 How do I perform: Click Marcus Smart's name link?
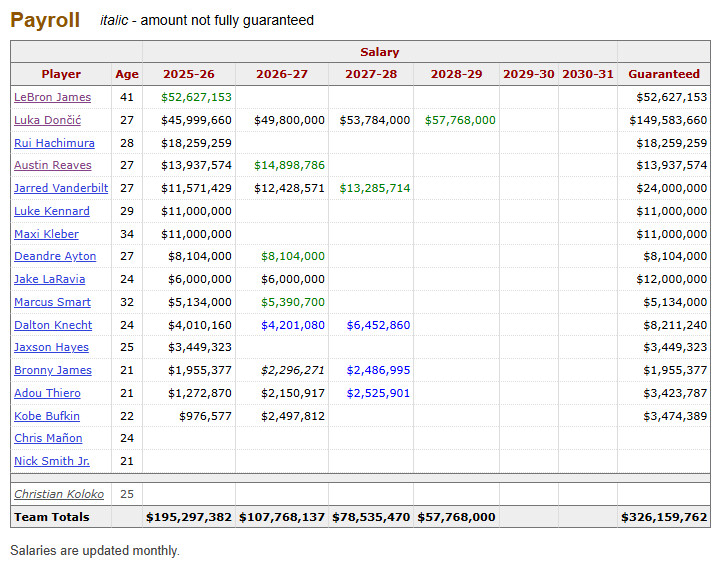click(52, 302)
